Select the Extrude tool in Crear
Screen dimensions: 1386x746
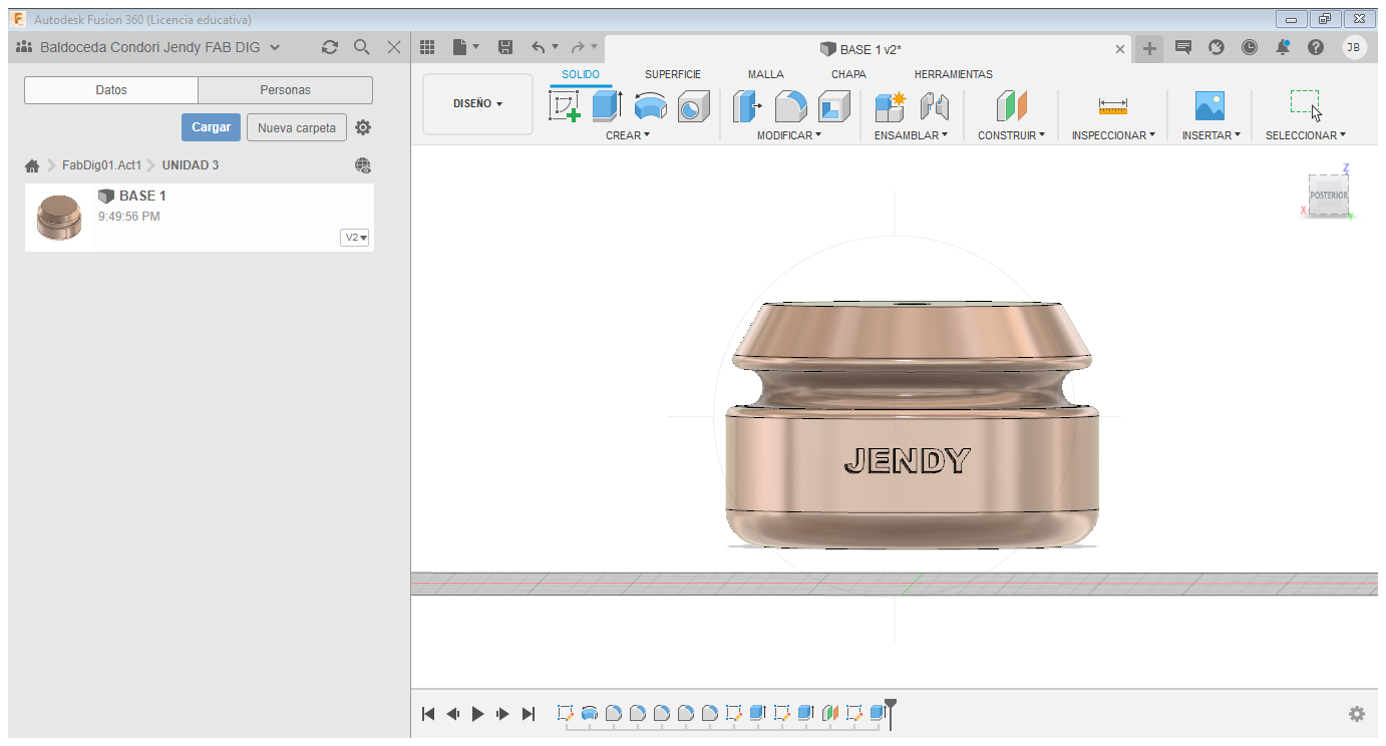click(607, 106)
